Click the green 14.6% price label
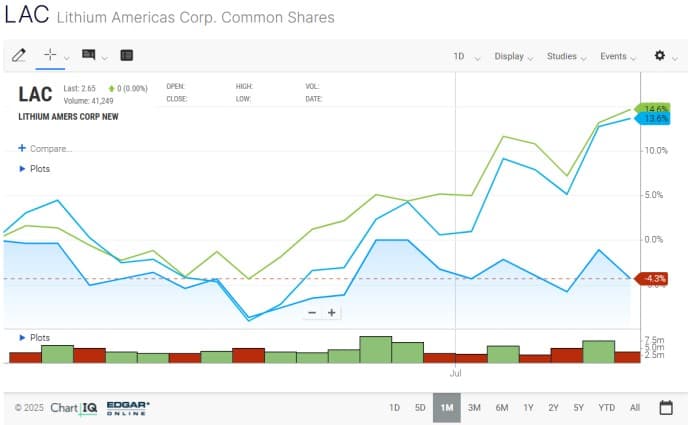This screenshot has height=425, width=700. pyautogui.click(x=656, y=108)
